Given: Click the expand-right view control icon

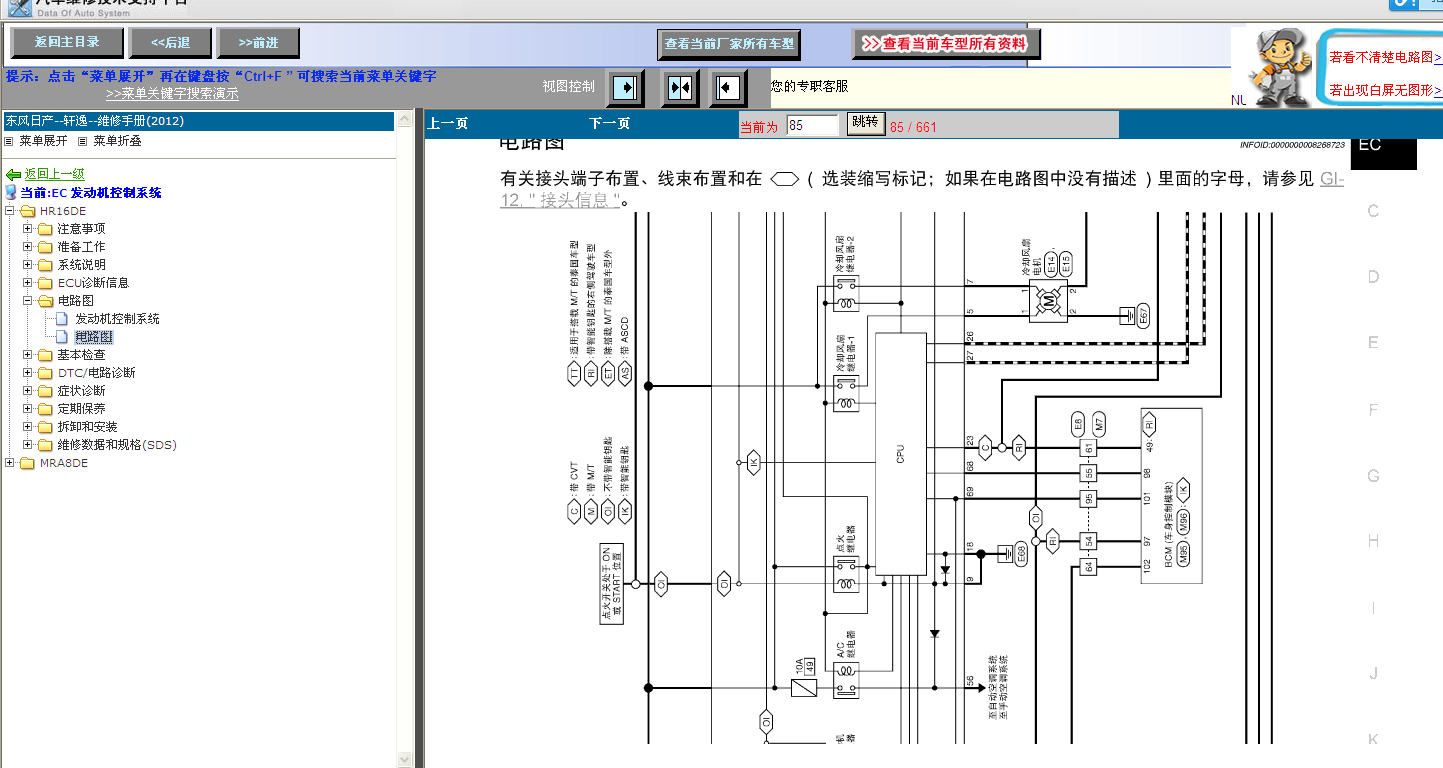Looking at the screenshot, I should (626, 88).
